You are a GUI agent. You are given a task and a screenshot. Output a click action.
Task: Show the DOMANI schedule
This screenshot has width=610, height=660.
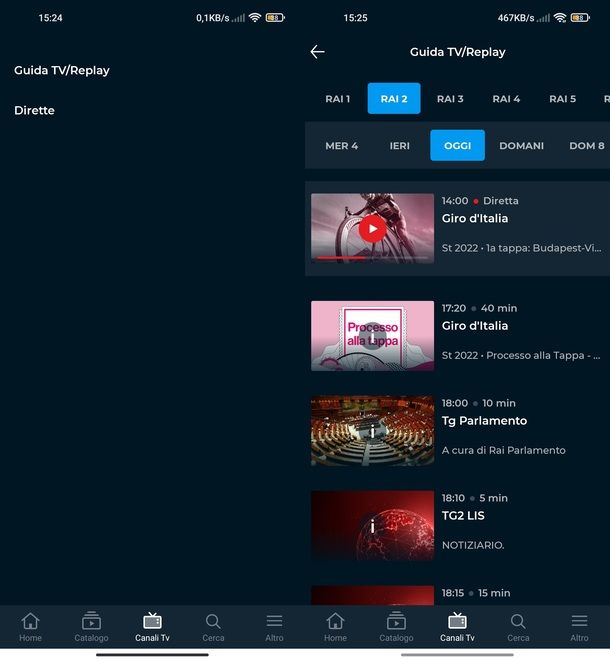pyautogui.click(x=521, y=146)
